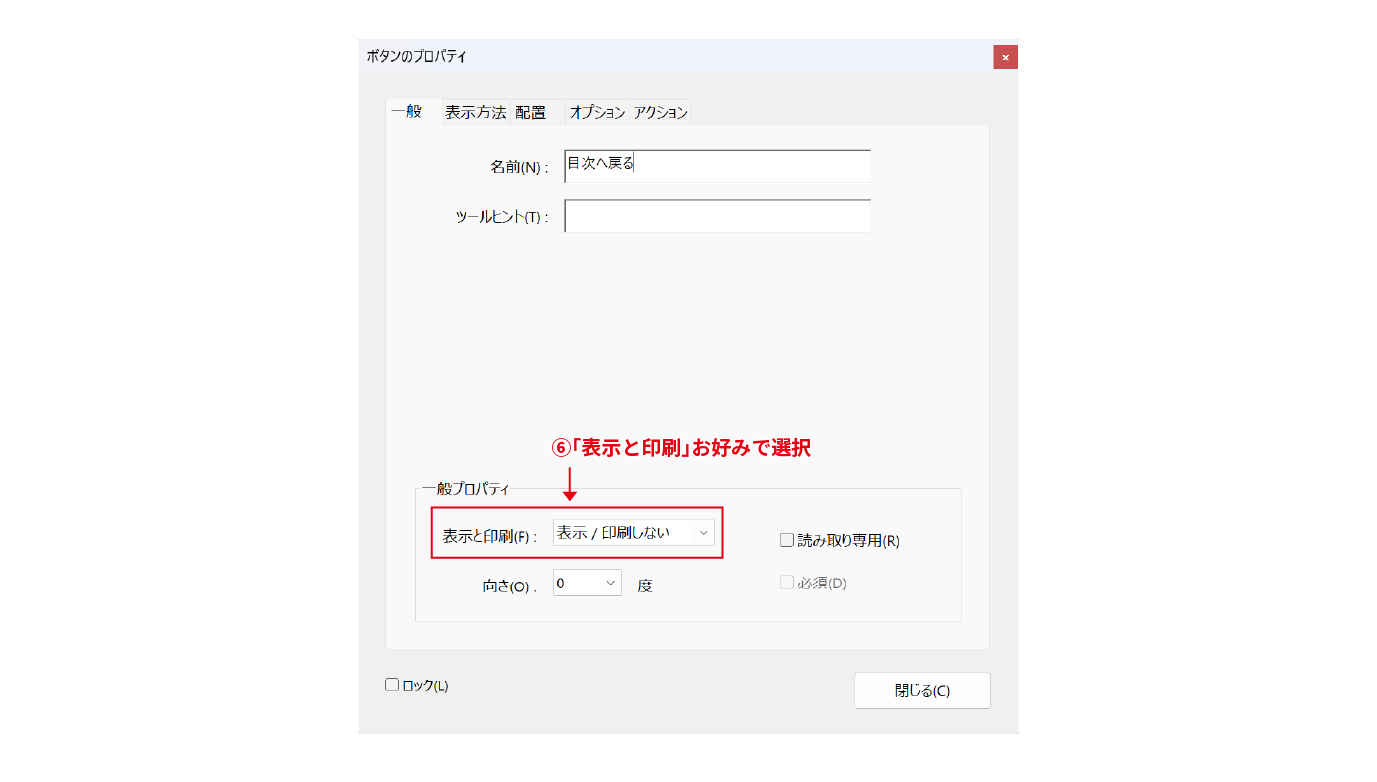Viewport: 1377px width, 782px height.
Task: Switch to the 一般 tab
Action: point(408,112)
